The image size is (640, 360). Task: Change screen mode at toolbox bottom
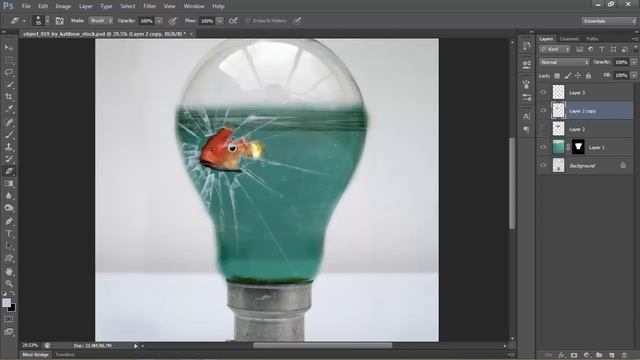[9, 332]
